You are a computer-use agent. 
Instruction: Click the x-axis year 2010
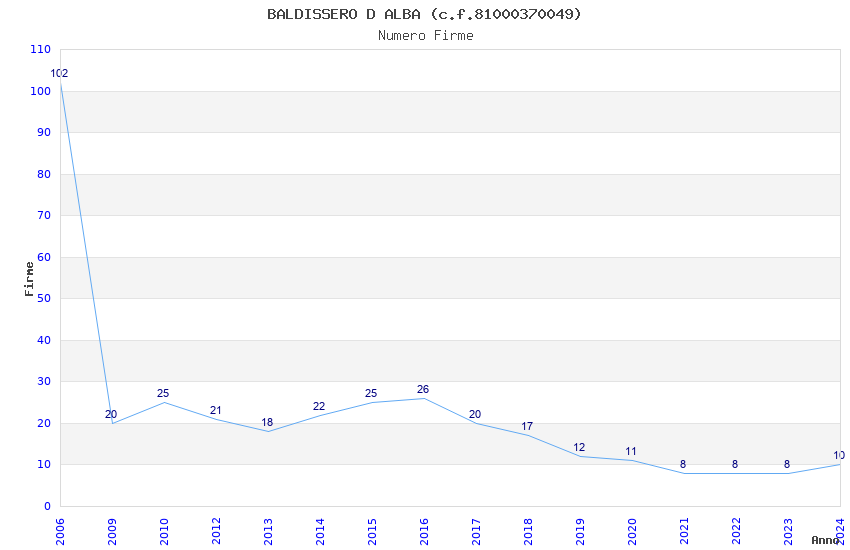(x=164, y=532)
